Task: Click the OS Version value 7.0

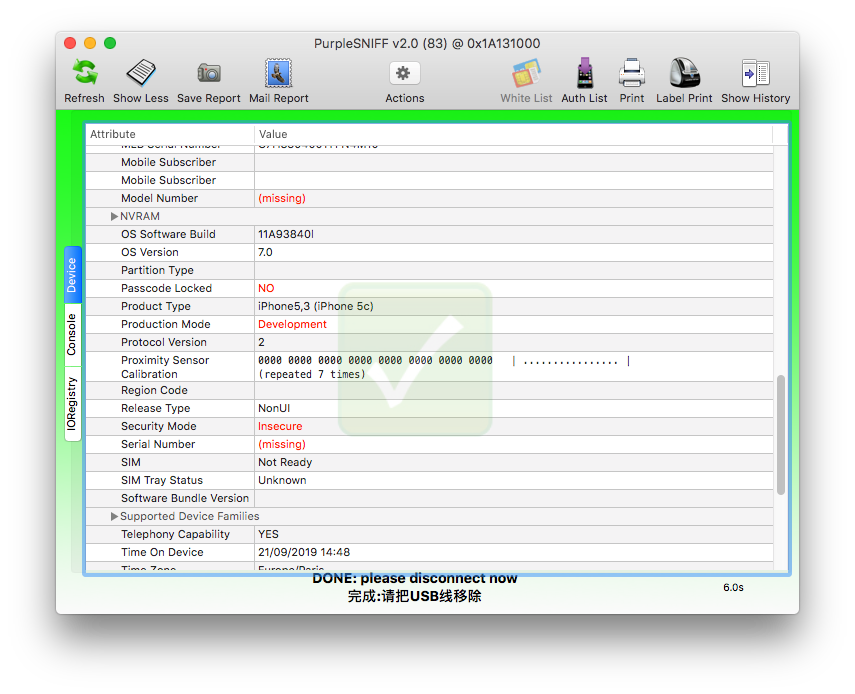Action: [266, 252]
